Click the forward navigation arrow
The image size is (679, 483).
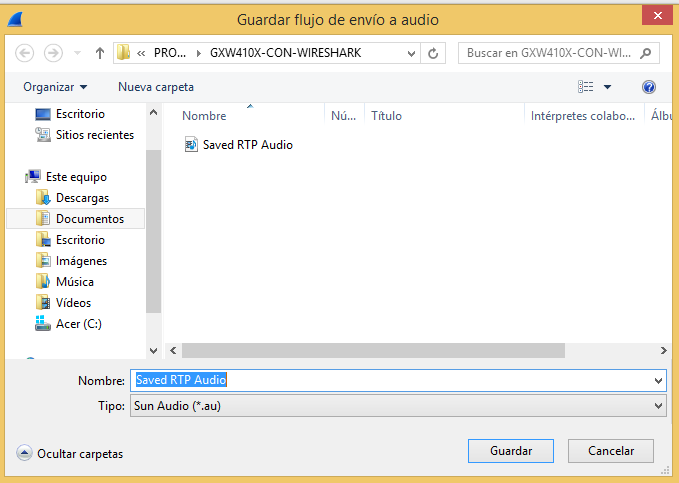[53, 53]
